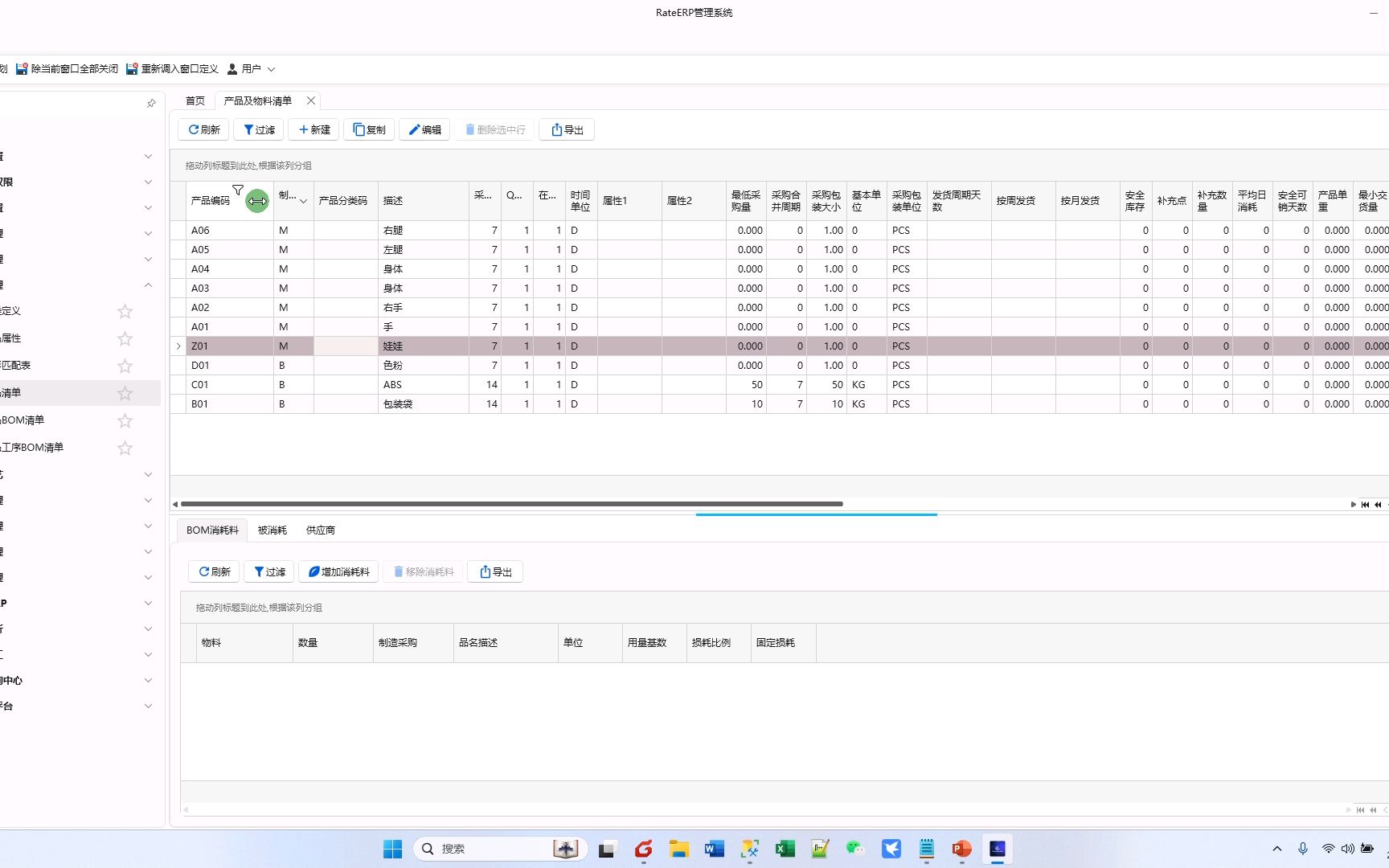Open Windows Start menu
1389x868 pixels.
[x=392, y=849]
